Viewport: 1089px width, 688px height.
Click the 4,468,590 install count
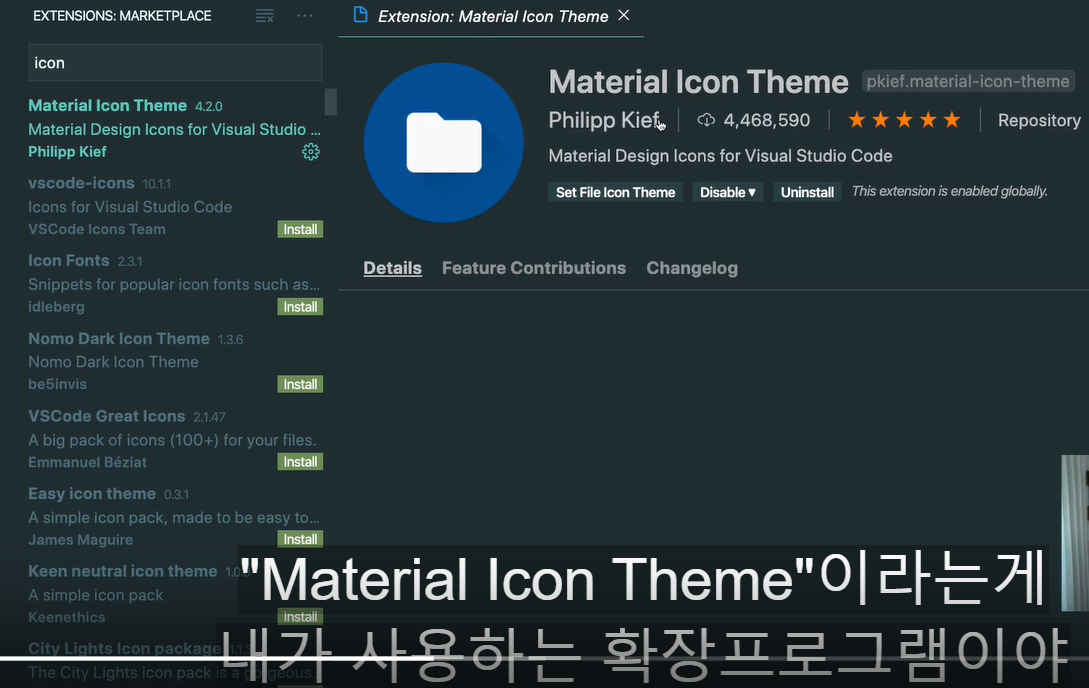point(767,120)
